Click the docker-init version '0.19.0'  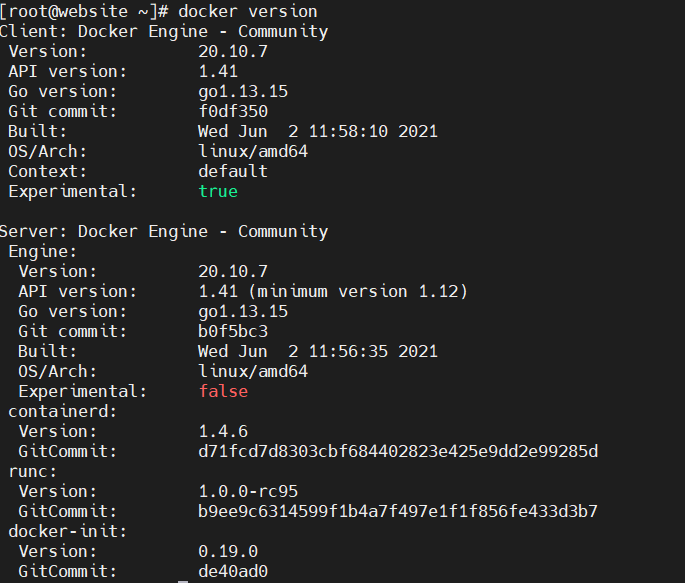[228, 551]
